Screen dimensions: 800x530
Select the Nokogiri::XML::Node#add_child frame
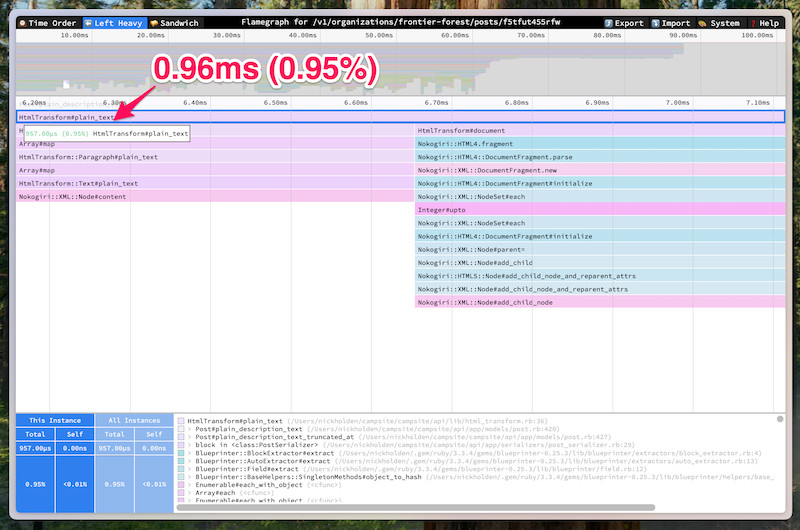[600, 263]
